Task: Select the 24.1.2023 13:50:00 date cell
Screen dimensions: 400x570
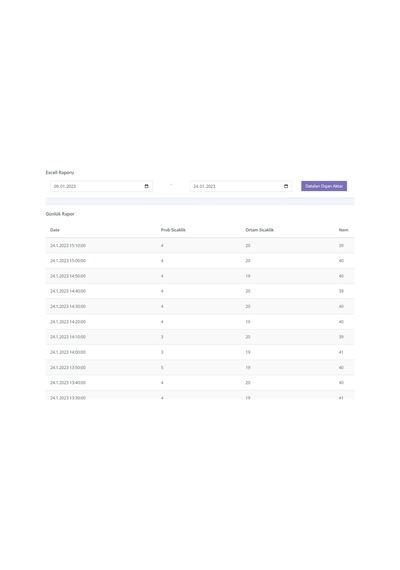Action: (x=68, y=368)
